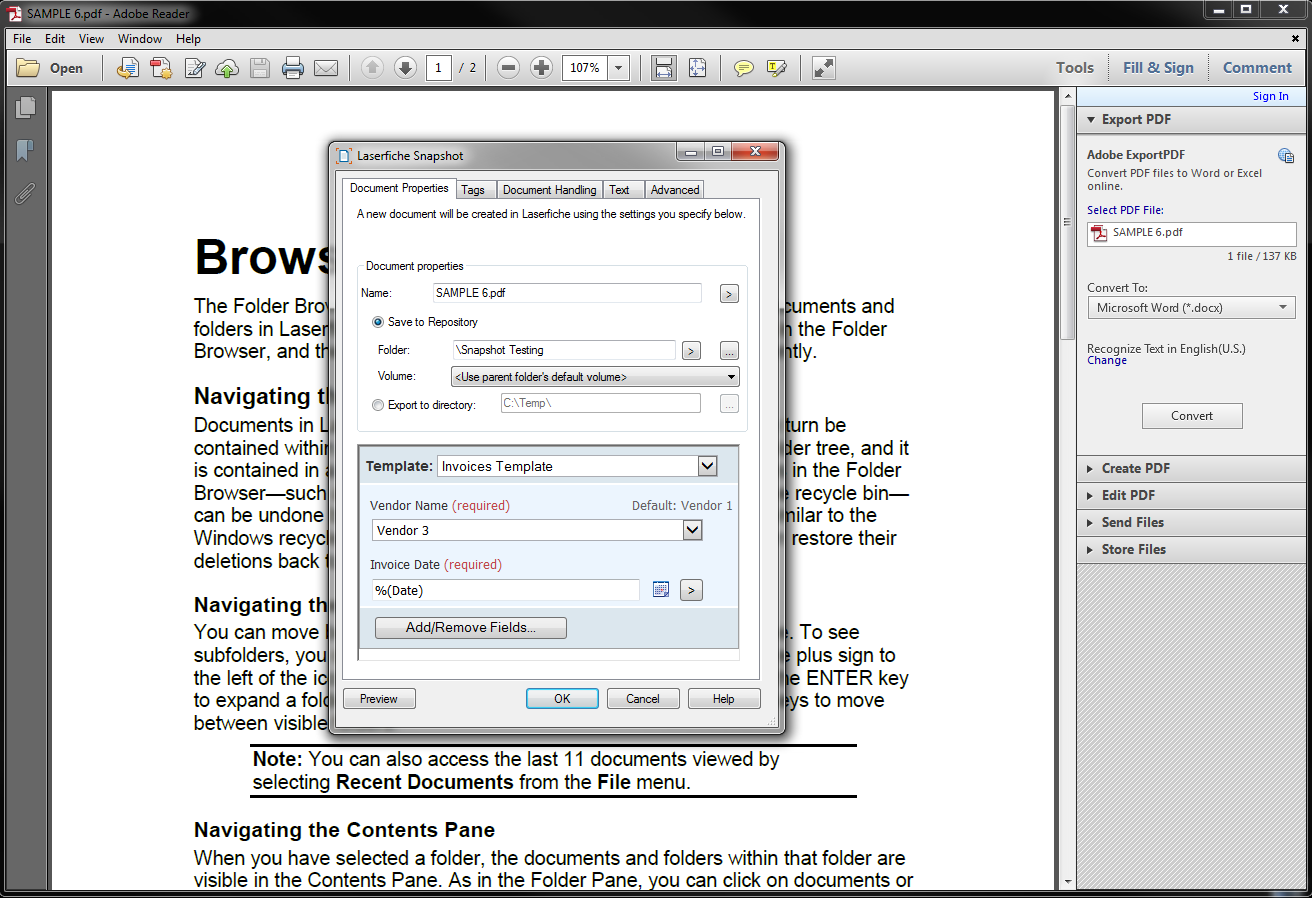Click OK in Laserfiche Snapshot dialog
The width and height of the screenshot is (1312, 898).
(562, 699)
